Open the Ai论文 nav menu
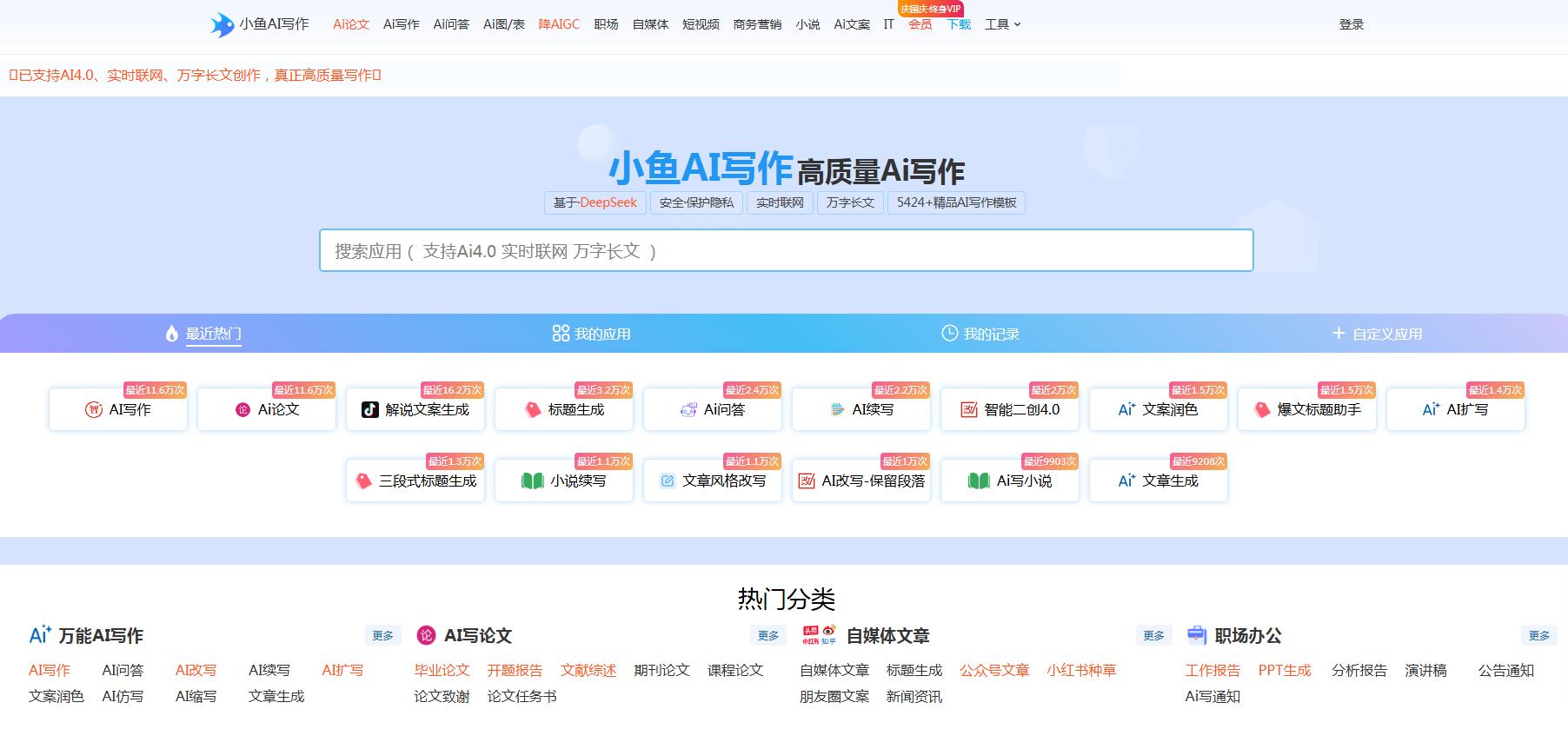The width and height of the screenshot is (1568, 749). pyautogui.click(x=351, y=24)
